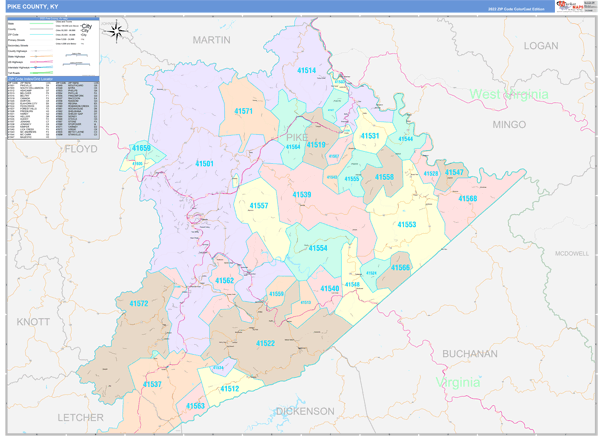Click the DICKENSON county label
Viewport: 600px width, 436px height.
(304, 411)
